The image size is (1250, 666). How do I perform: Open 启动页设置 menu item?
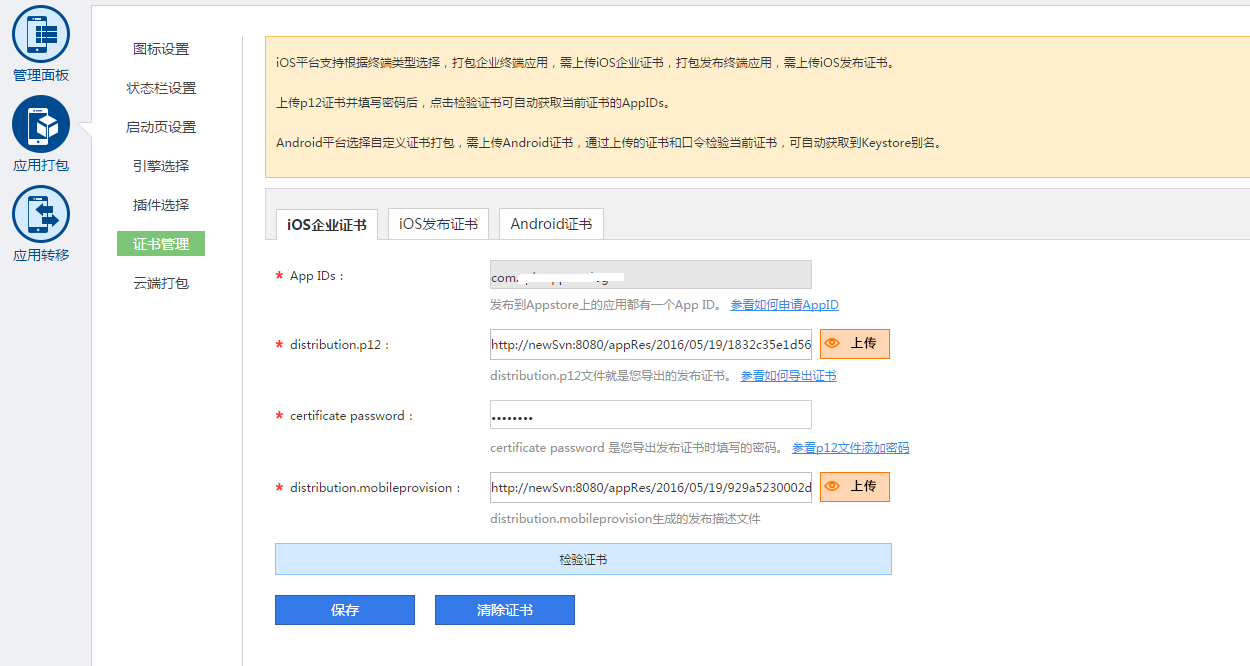click(161, 127)
